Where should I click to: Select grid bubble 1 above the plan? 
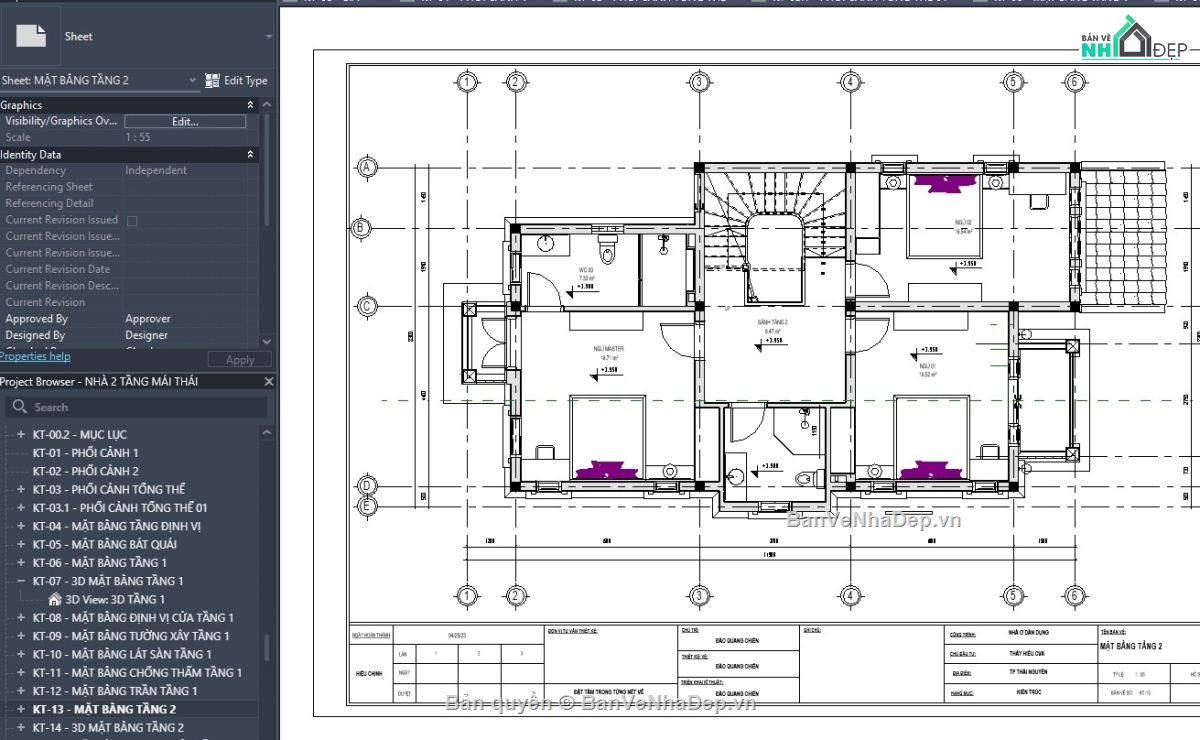[465, 82]
